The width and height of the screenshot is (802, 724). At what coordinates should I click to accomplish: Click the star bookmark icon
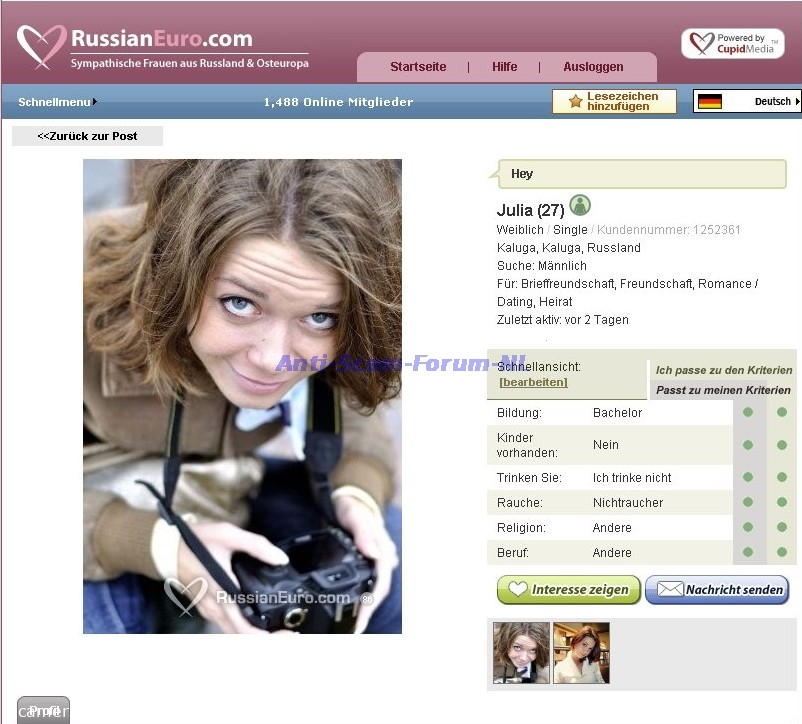click(x=575, y=102)
